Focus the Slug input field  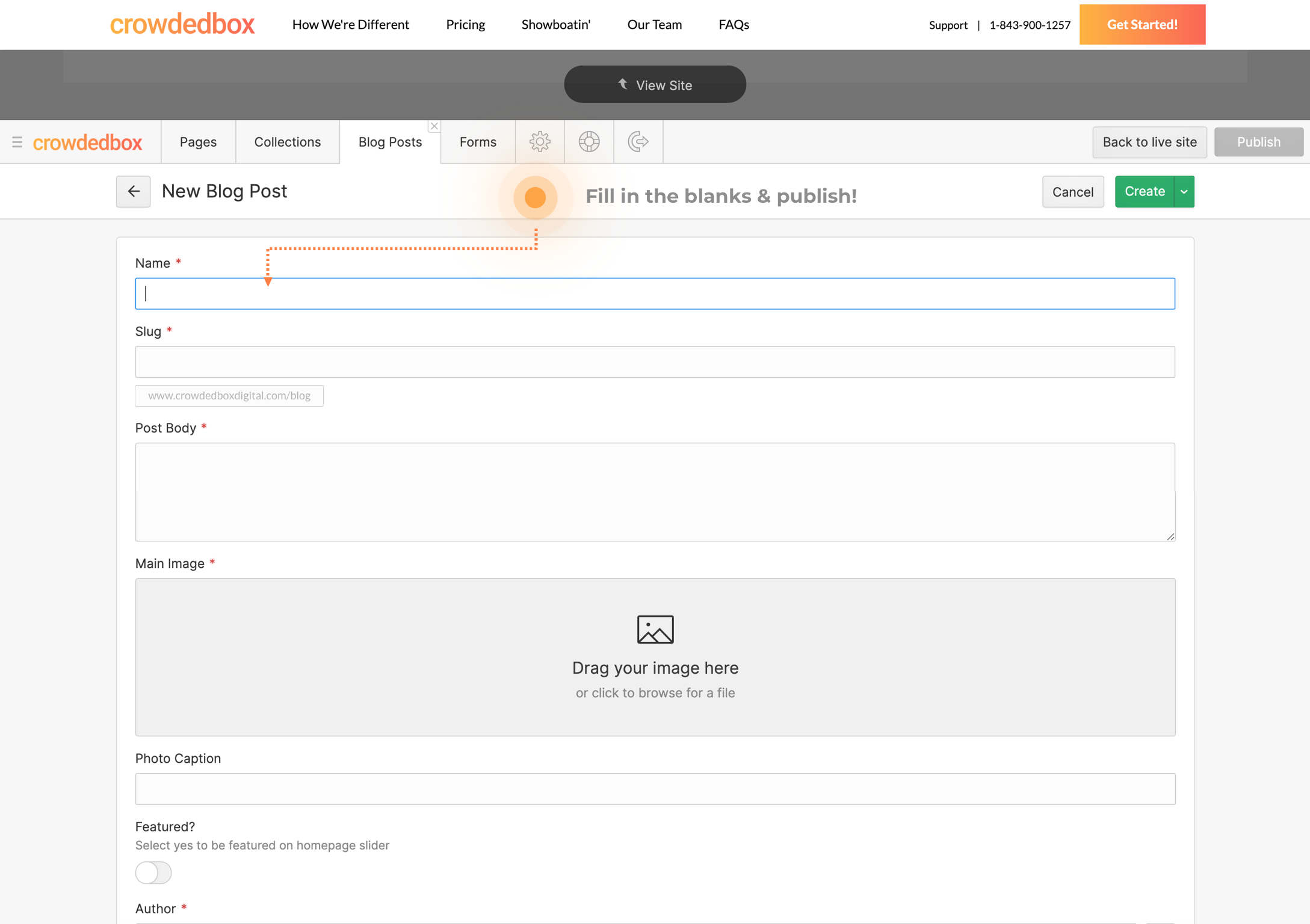655,362
